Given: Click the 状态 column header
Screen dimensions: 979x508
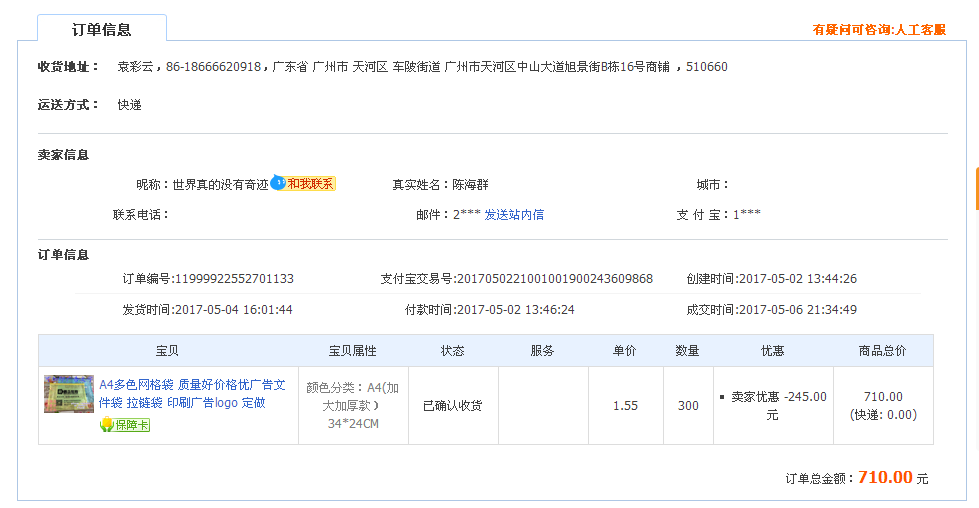Looking at the screenshot, I should point(453,351).
